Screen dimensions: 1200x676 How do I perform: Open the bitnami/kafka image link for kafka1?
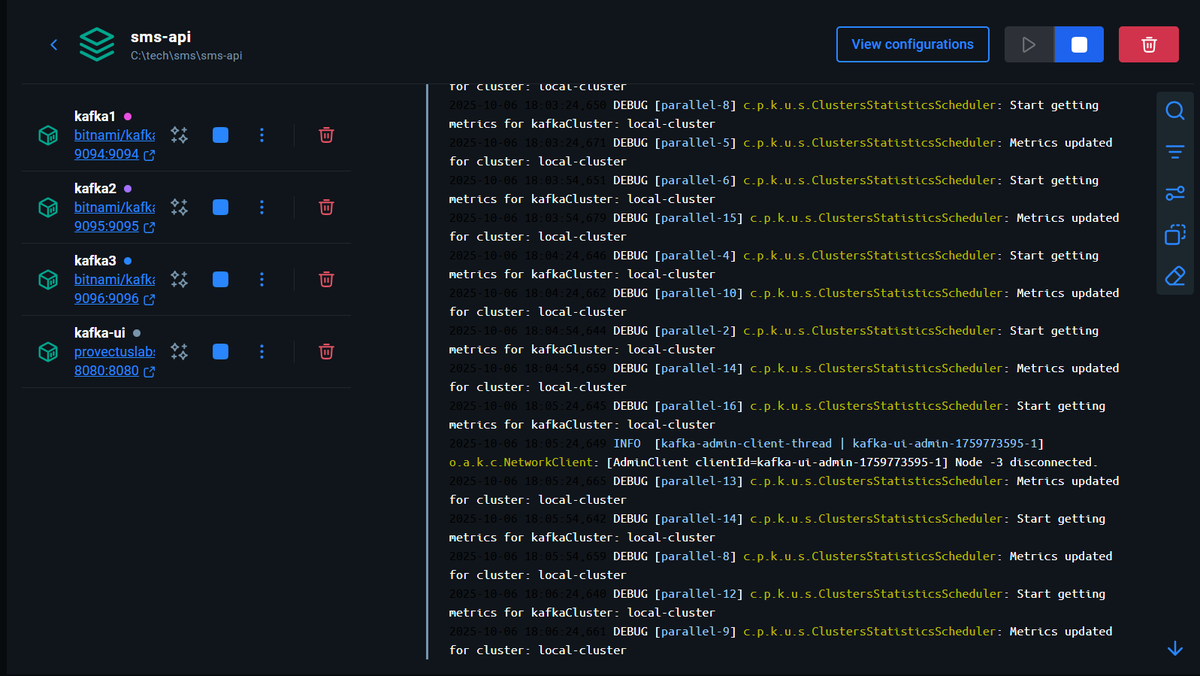coord(114,135)
